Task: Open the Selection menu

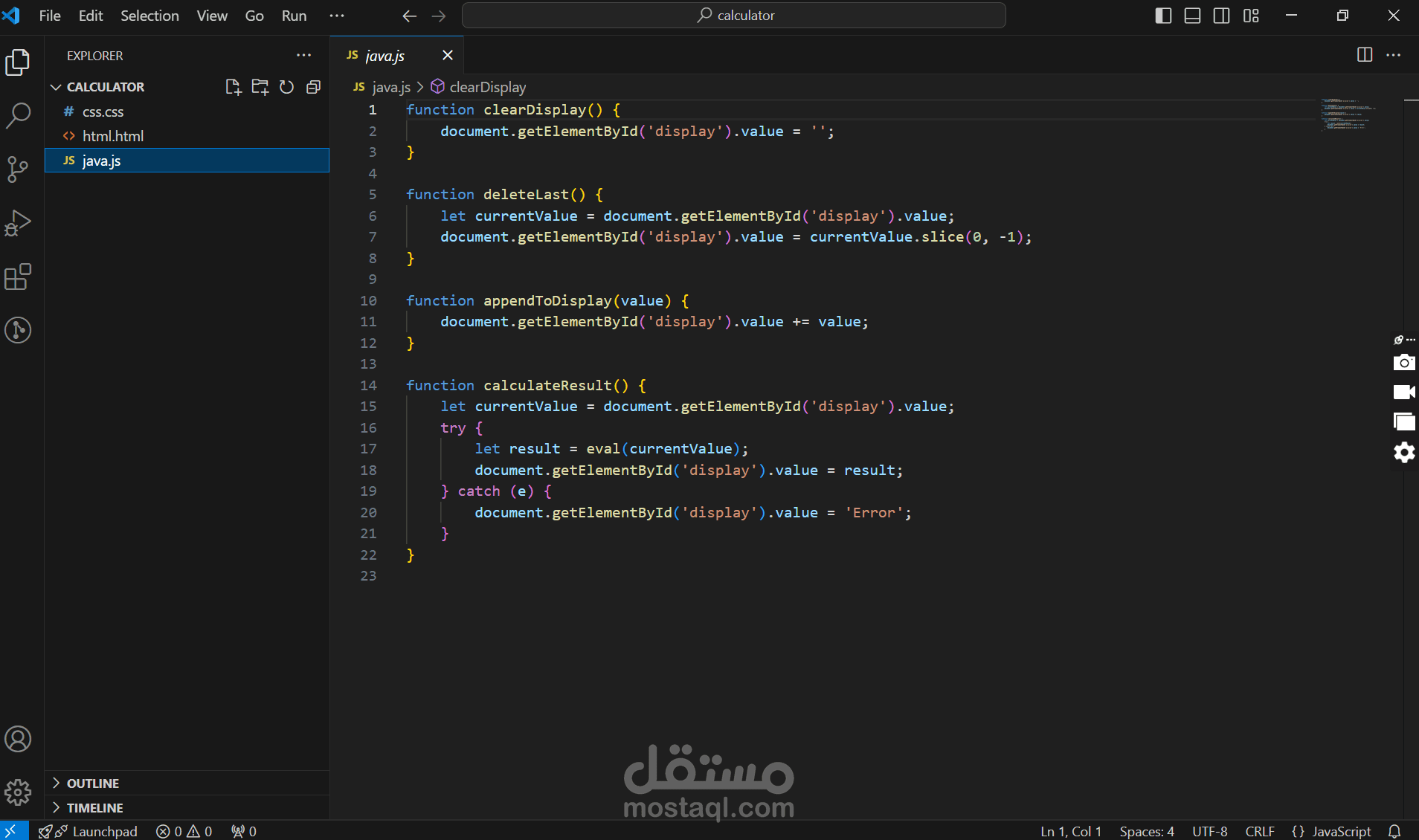Action: coord(149,16)
